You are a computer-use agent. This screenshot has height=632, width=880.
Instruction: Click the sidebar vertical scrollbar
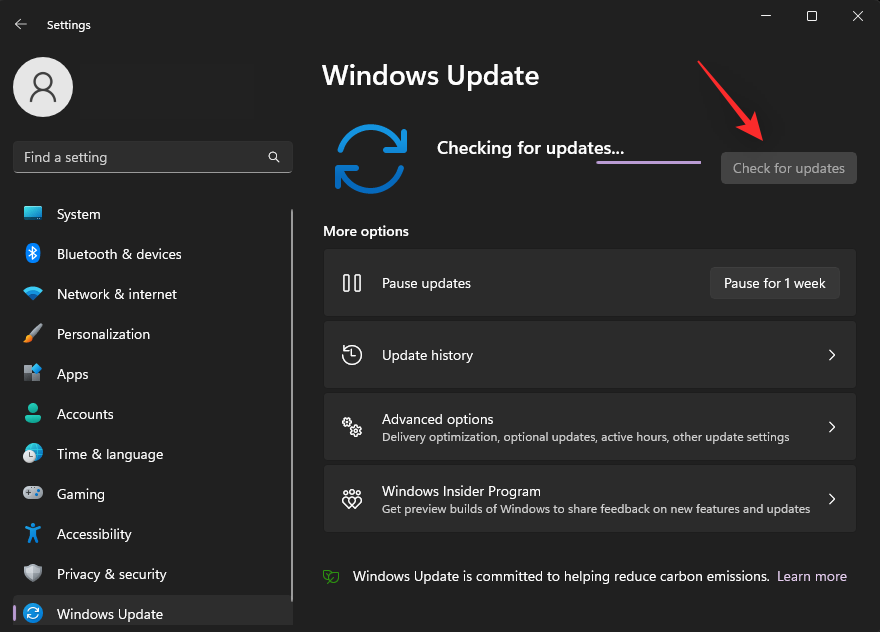pos(292,405)
